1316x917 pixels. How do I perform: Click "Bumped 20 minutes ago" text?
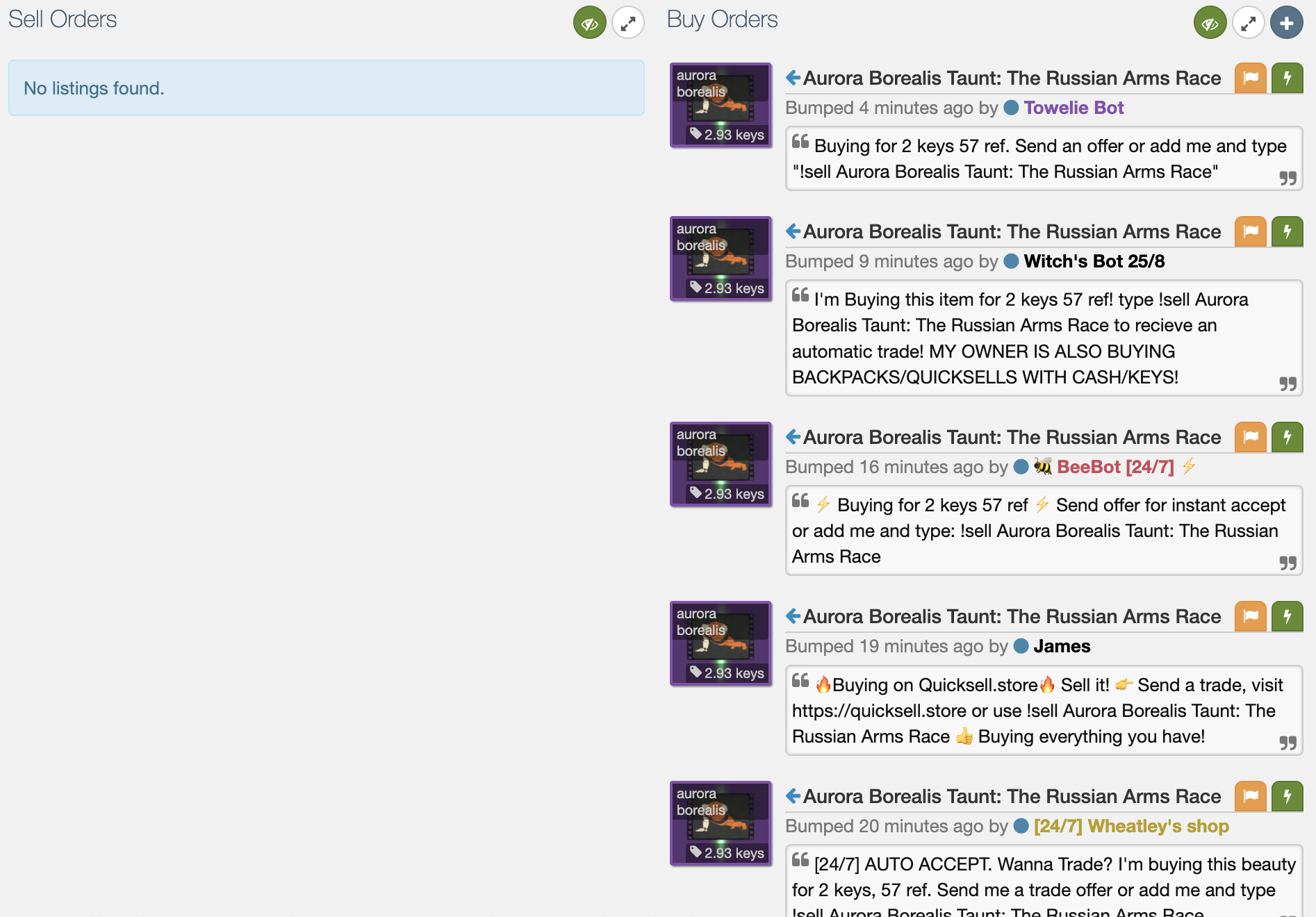tap(884, 826)
